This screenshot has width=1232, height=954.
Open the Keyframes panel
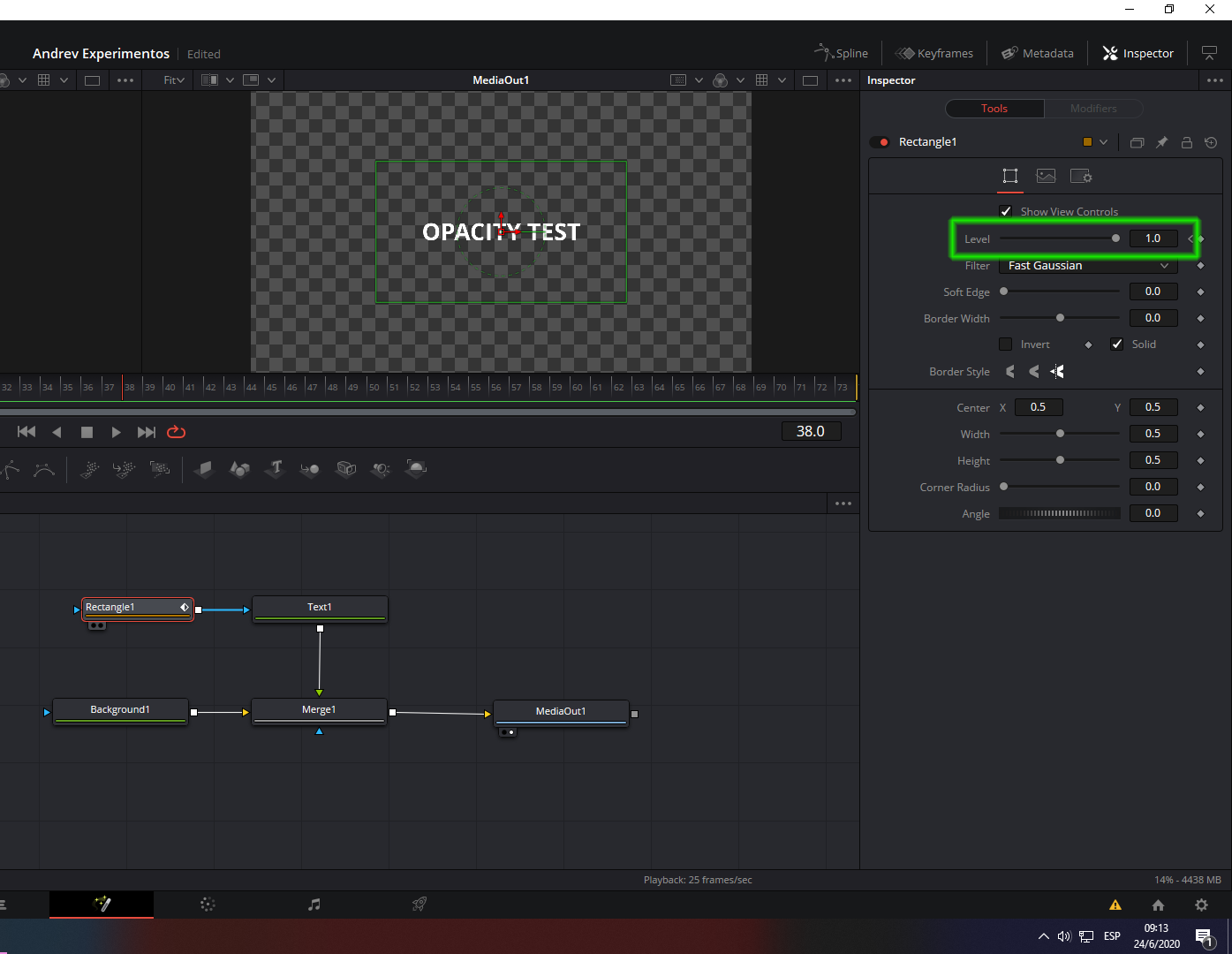point(933,53)
